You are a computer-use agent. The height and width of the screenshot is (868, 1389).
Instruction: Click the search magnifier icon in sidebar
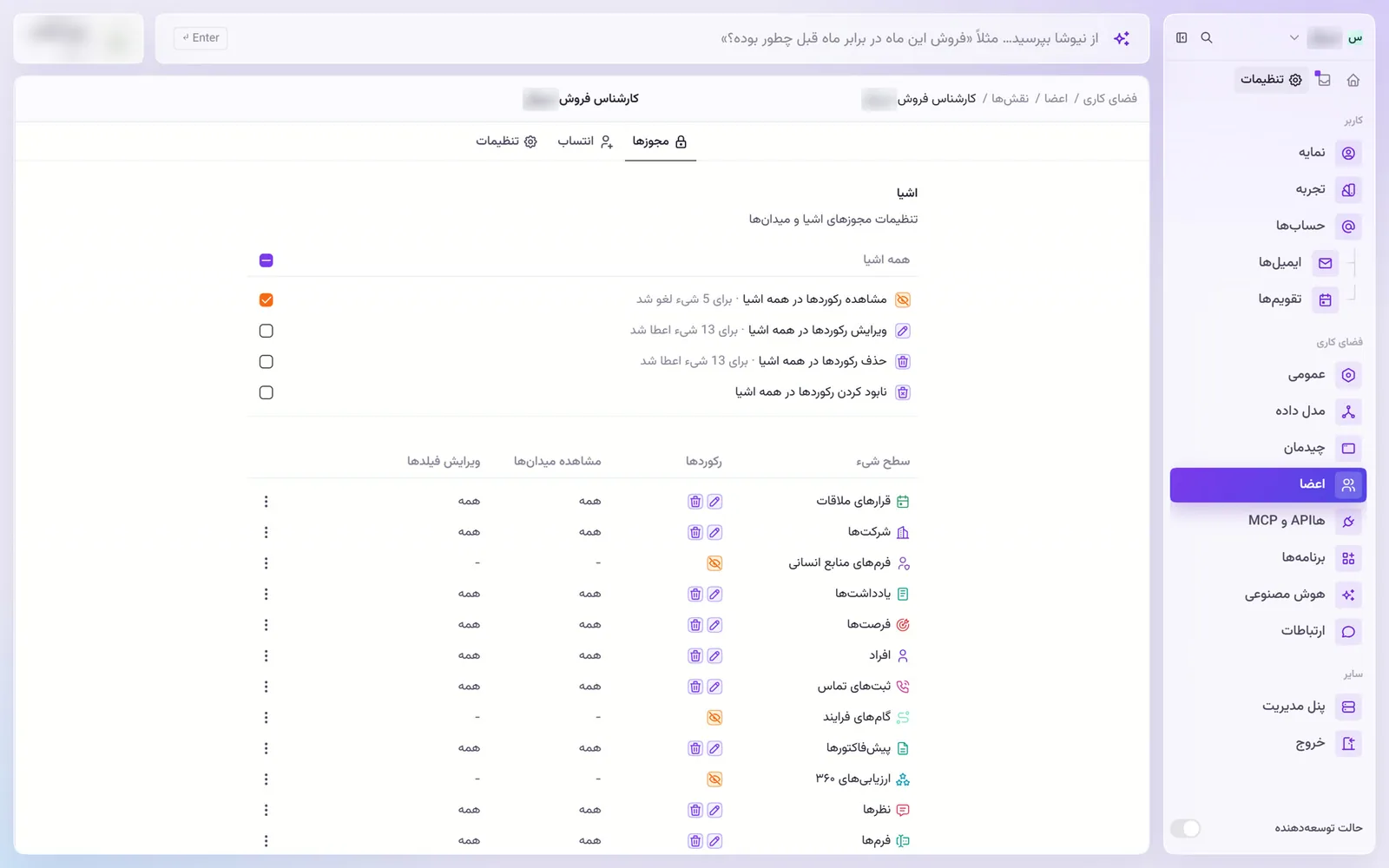[1207, 37]
